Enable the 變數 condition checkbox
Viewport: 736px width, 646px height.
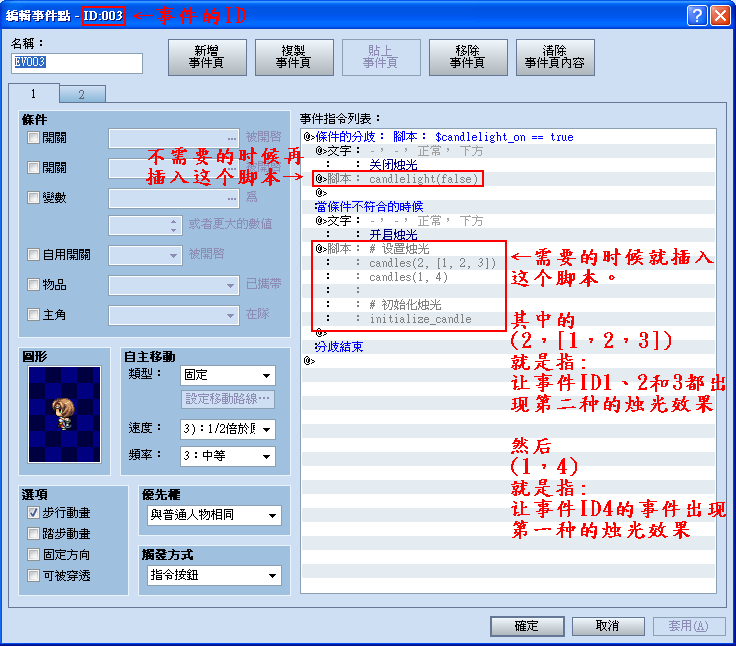click(33, 198)
